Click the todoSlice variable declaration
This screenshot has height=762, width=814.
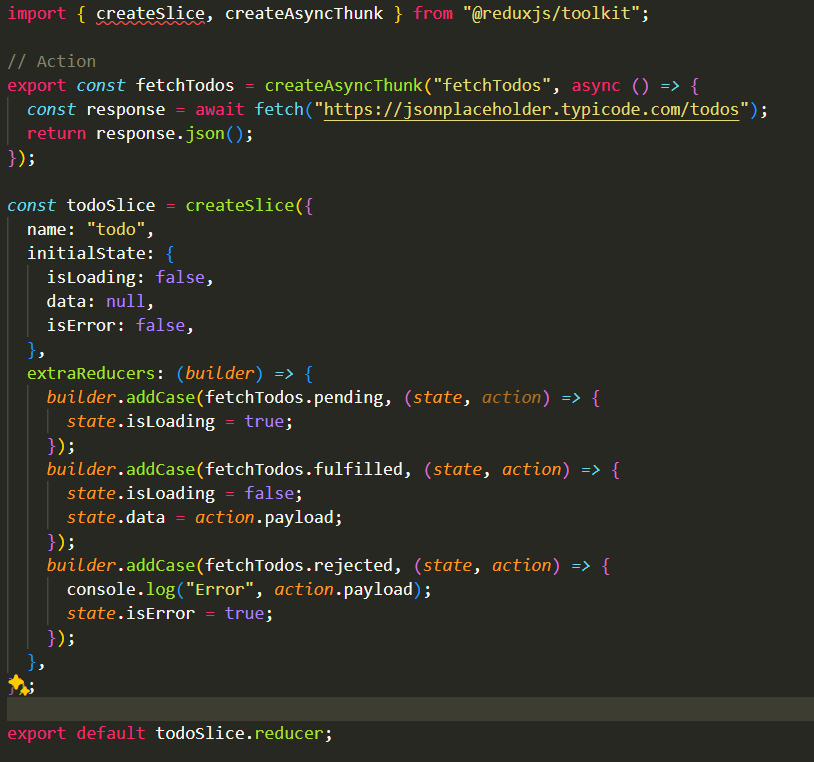[x=111, y=206]
